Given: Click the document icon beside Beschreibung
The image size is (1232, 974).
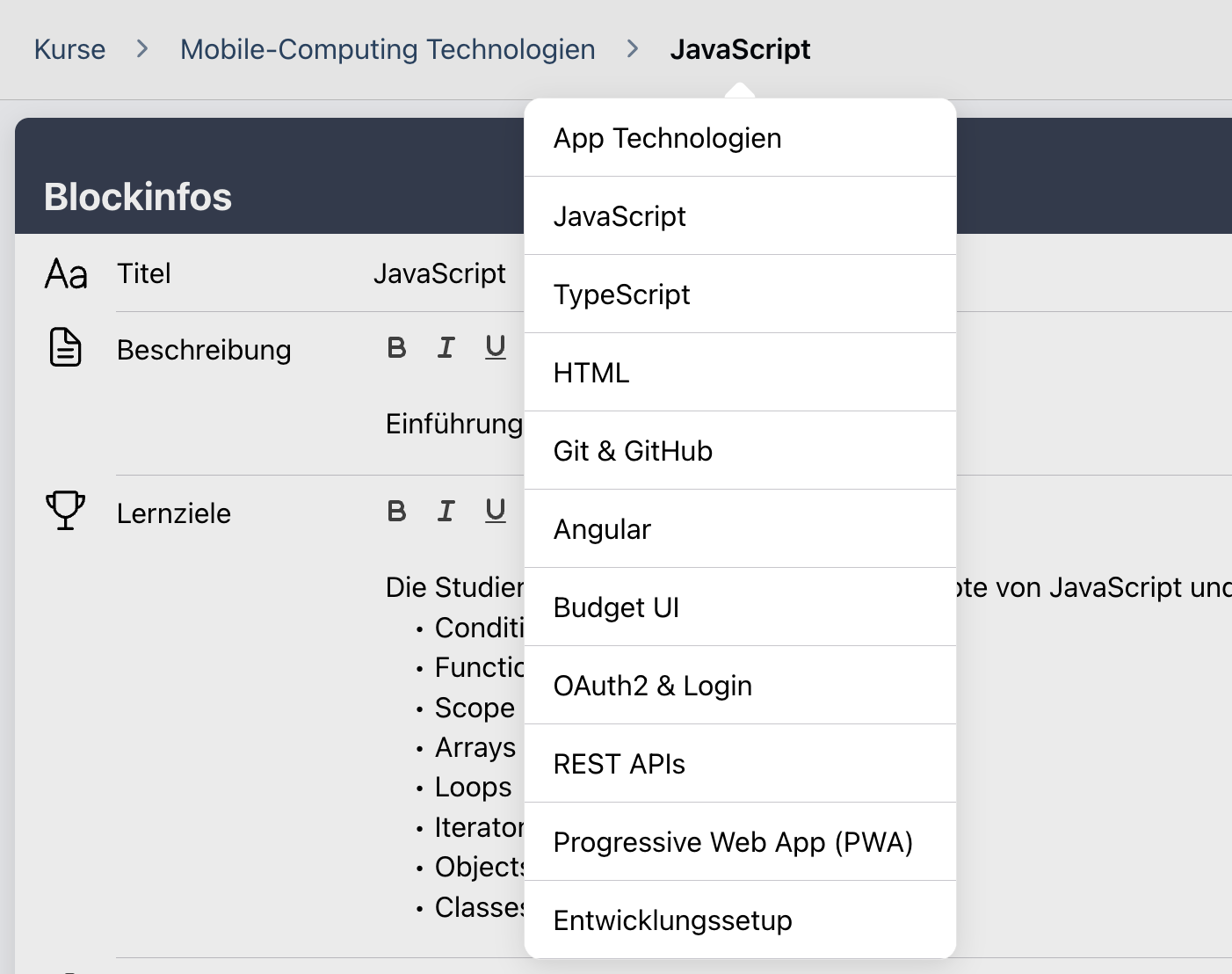Looking at the screenshot, I should (x=65, y=347).
